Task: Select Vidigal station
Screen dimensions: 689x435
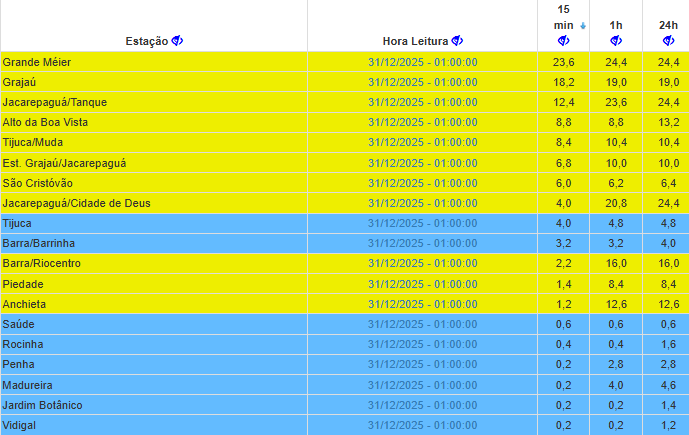Action: click(19, 425)
